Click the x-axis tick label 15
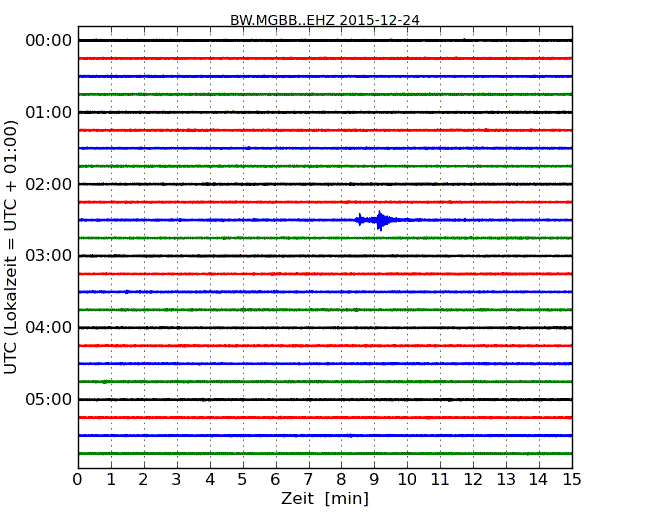 point(572,480)
